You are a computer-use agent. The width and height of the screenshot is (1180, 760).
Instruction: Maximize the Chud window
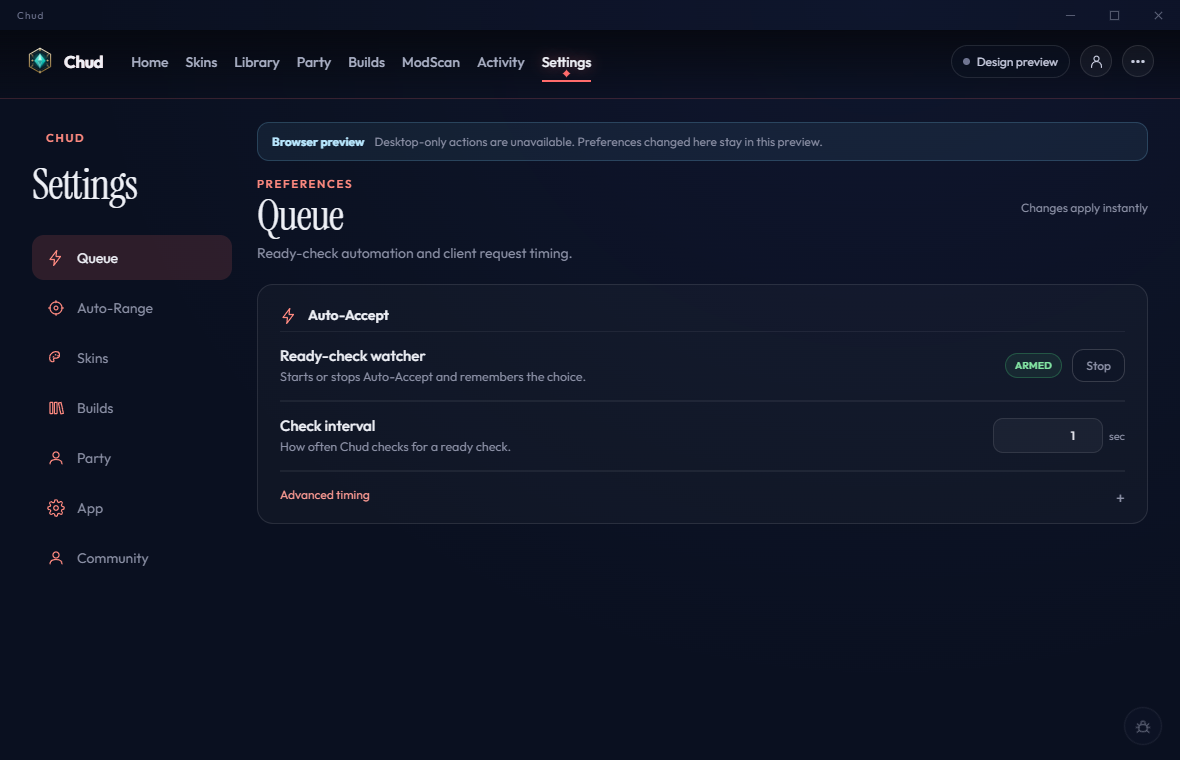(1115, 15)
